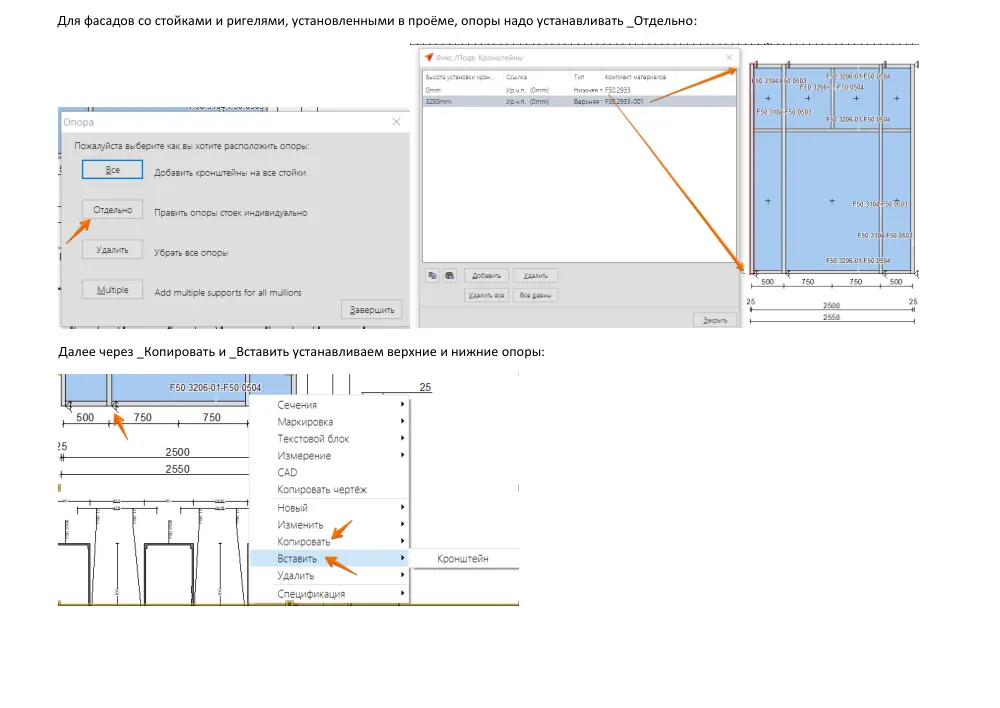Click the Ссылка column header
1000x708 pixels.
pyautogui.click(x=516, y=77)
